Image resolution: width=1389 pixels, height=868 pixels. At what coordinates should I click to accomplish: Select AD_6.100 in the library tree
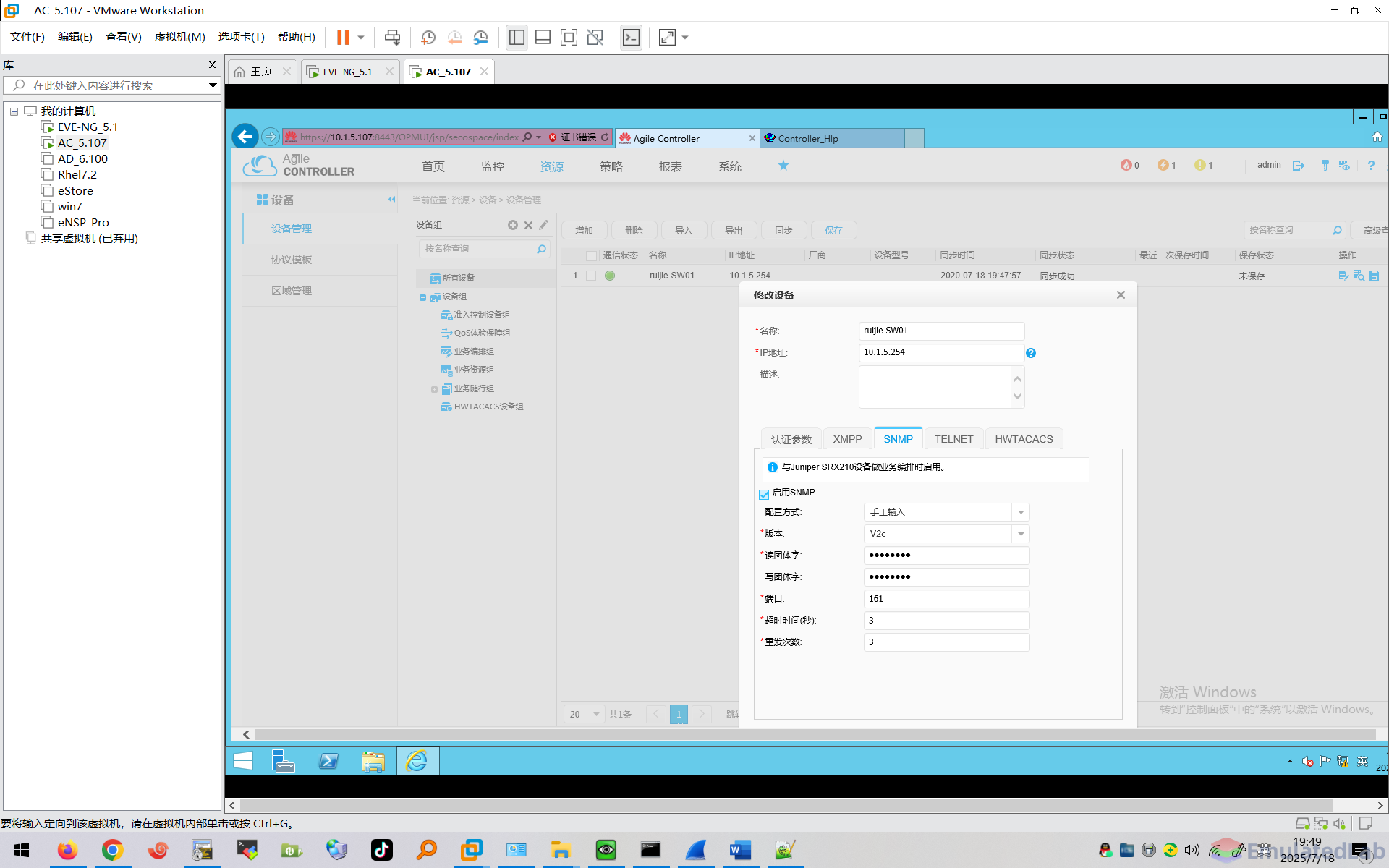click(82, 159)
